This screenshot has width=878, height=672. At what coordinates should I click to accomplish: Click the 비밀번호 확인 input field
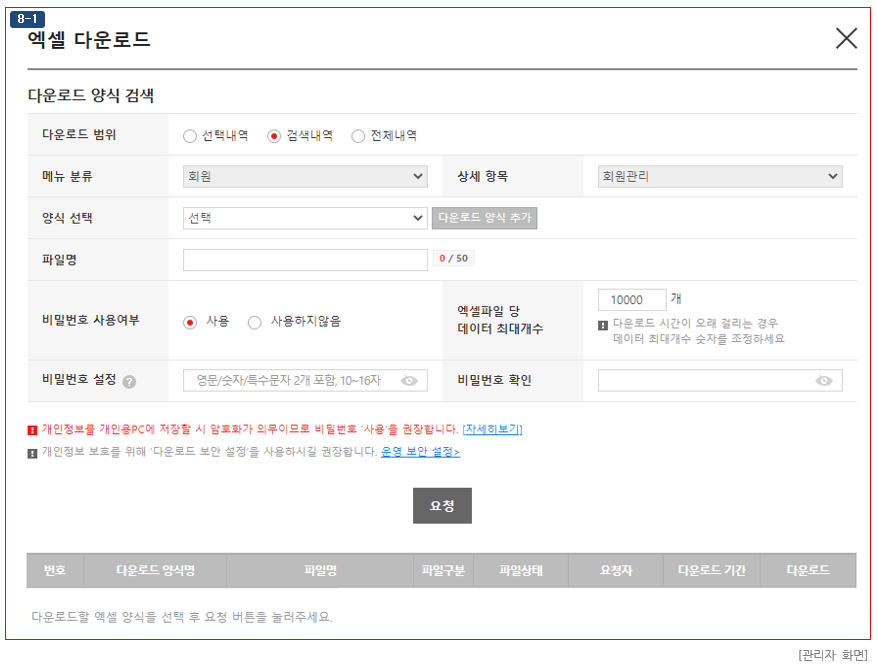705,381
